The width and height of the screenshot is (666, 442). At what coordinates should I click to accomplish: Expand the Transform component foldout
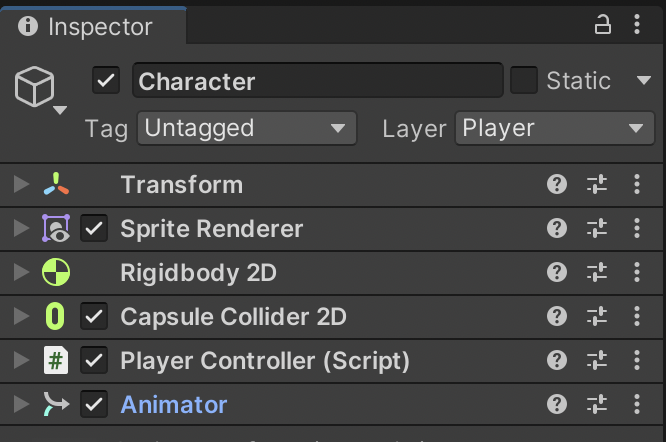click(x=18, y=185)
